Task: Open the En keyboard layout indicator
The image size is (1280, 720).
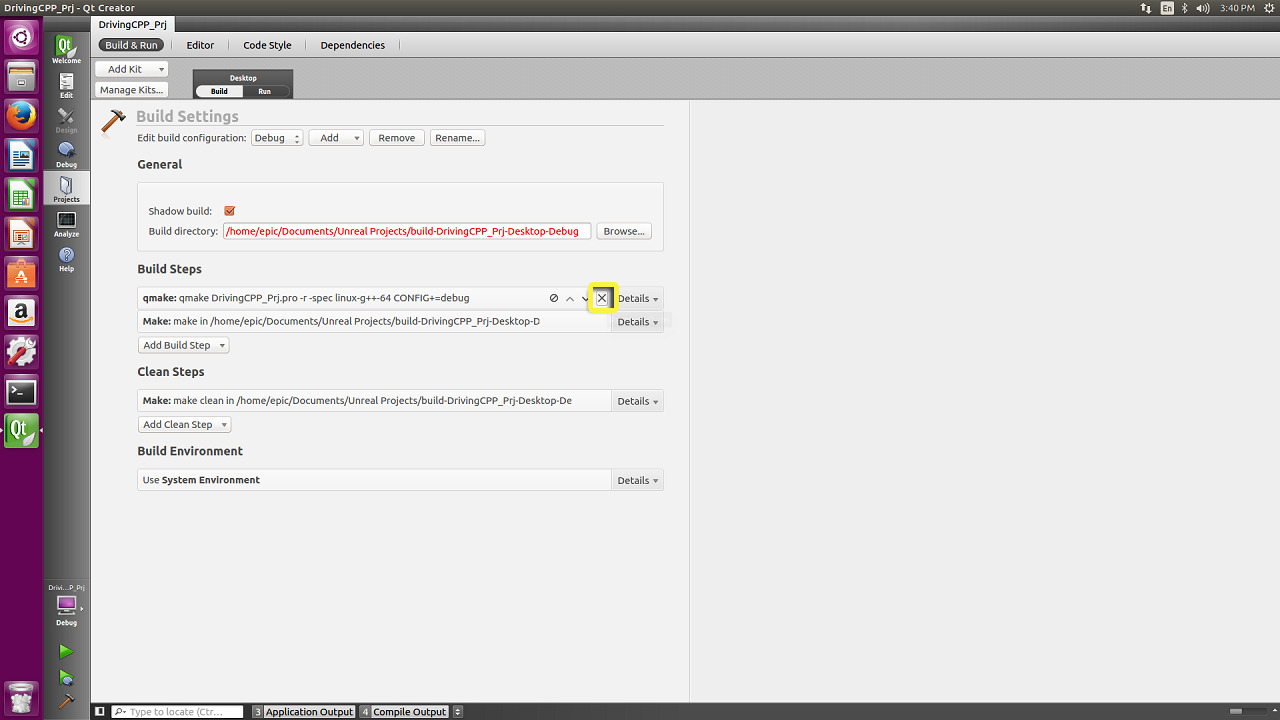Action: click(1166, 8)
